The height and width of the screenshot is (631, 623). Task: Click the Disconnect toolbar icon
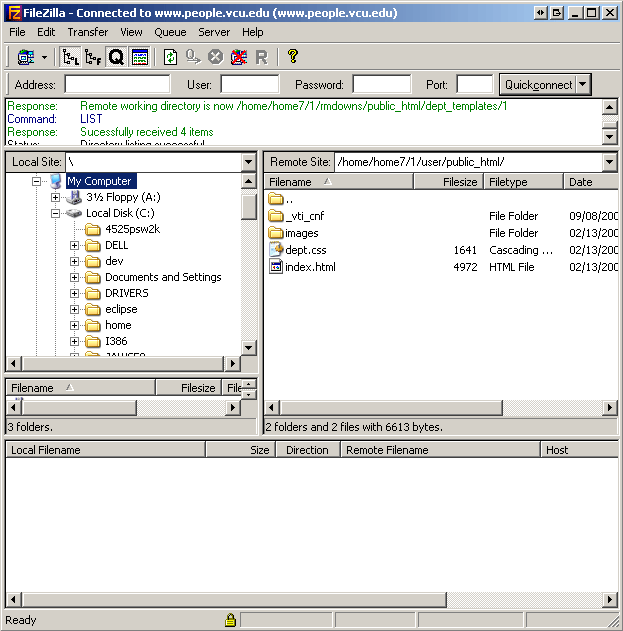(239, 57)
